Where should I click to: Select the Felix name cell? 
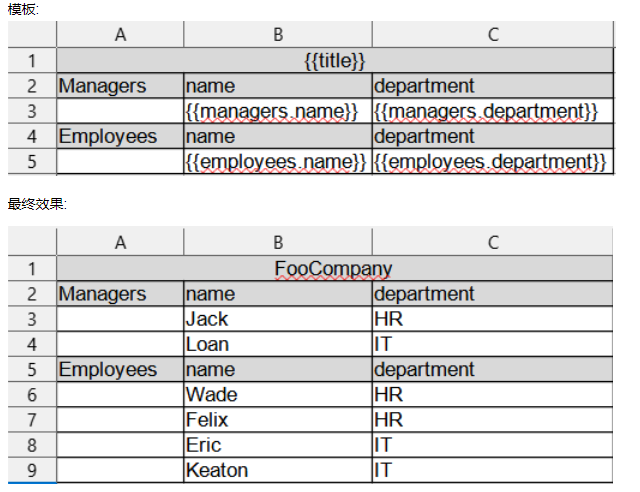(x=278, y=419)
